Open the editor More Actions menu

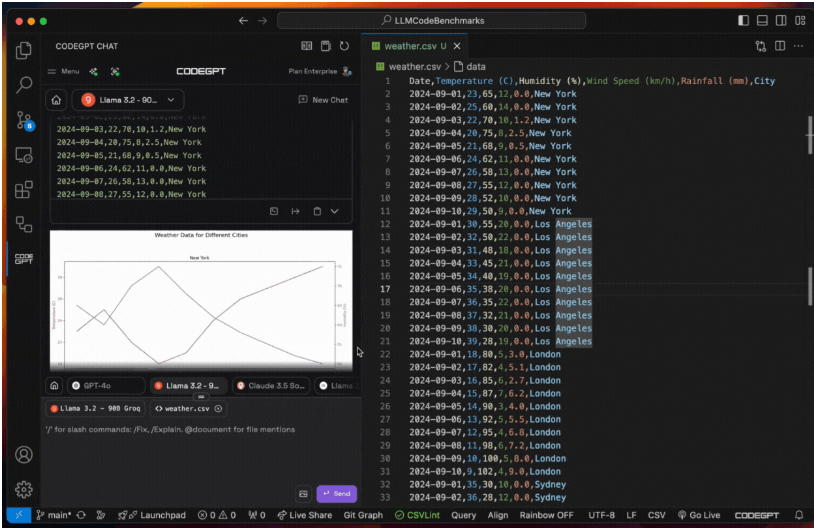click(x=798, y=46)
